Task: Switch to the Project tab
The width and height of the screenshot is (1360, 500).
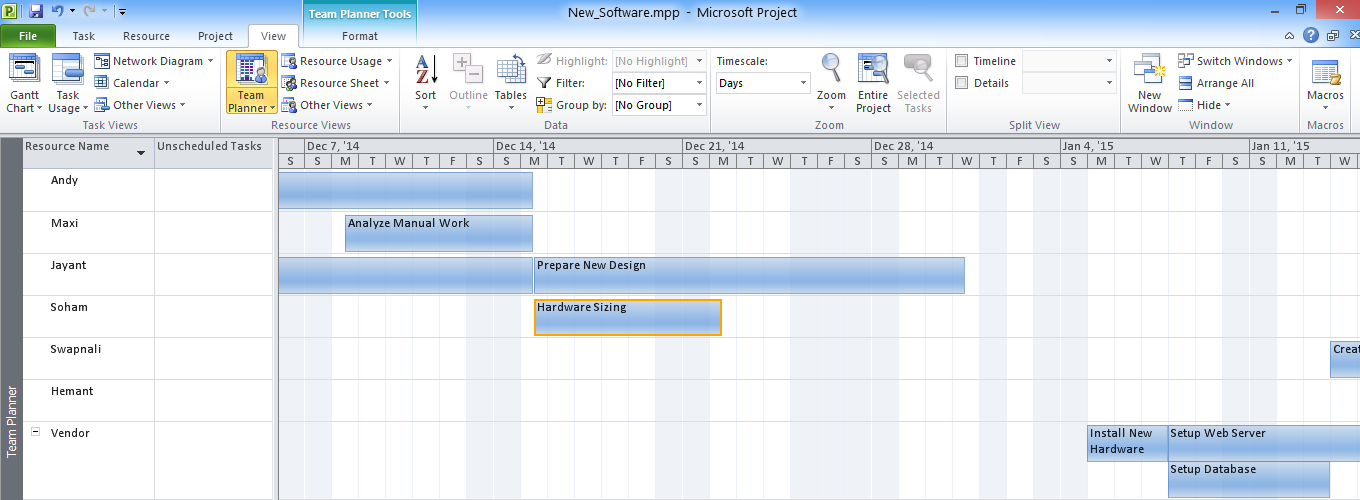Action: coord(215,36)
